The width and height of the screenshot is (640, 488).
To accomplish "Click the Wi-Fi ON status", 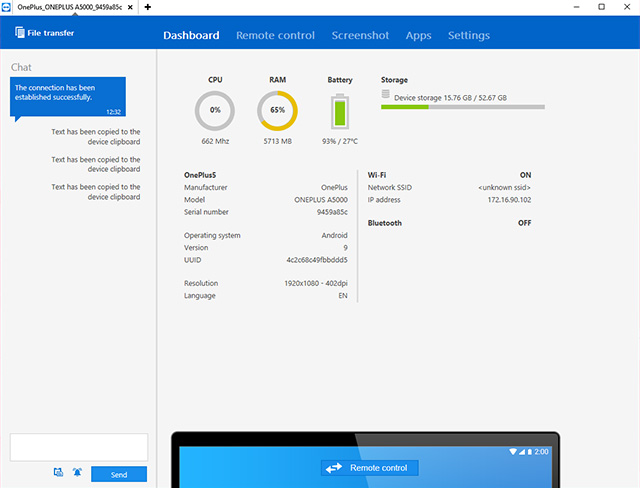I will point(525,175).
